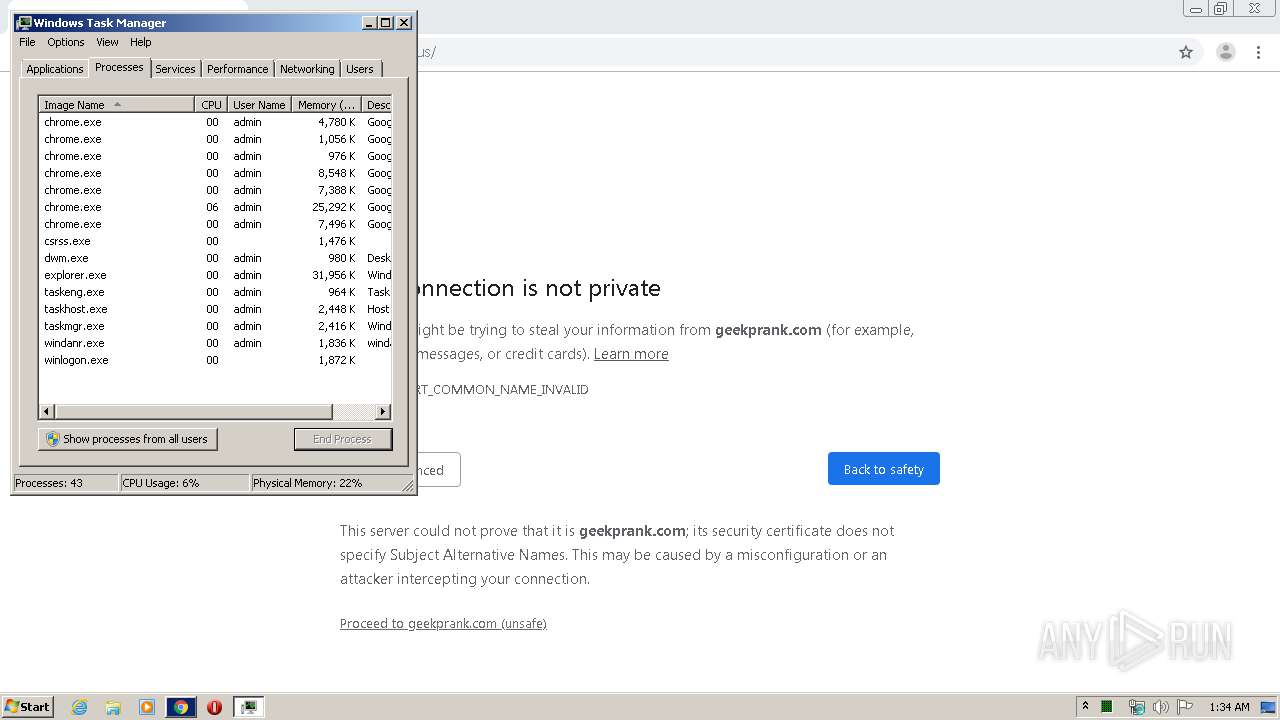This screenshot has height=720, width=1280.
Task: Select the taskhost.exe process row
Action: [215, 309]
